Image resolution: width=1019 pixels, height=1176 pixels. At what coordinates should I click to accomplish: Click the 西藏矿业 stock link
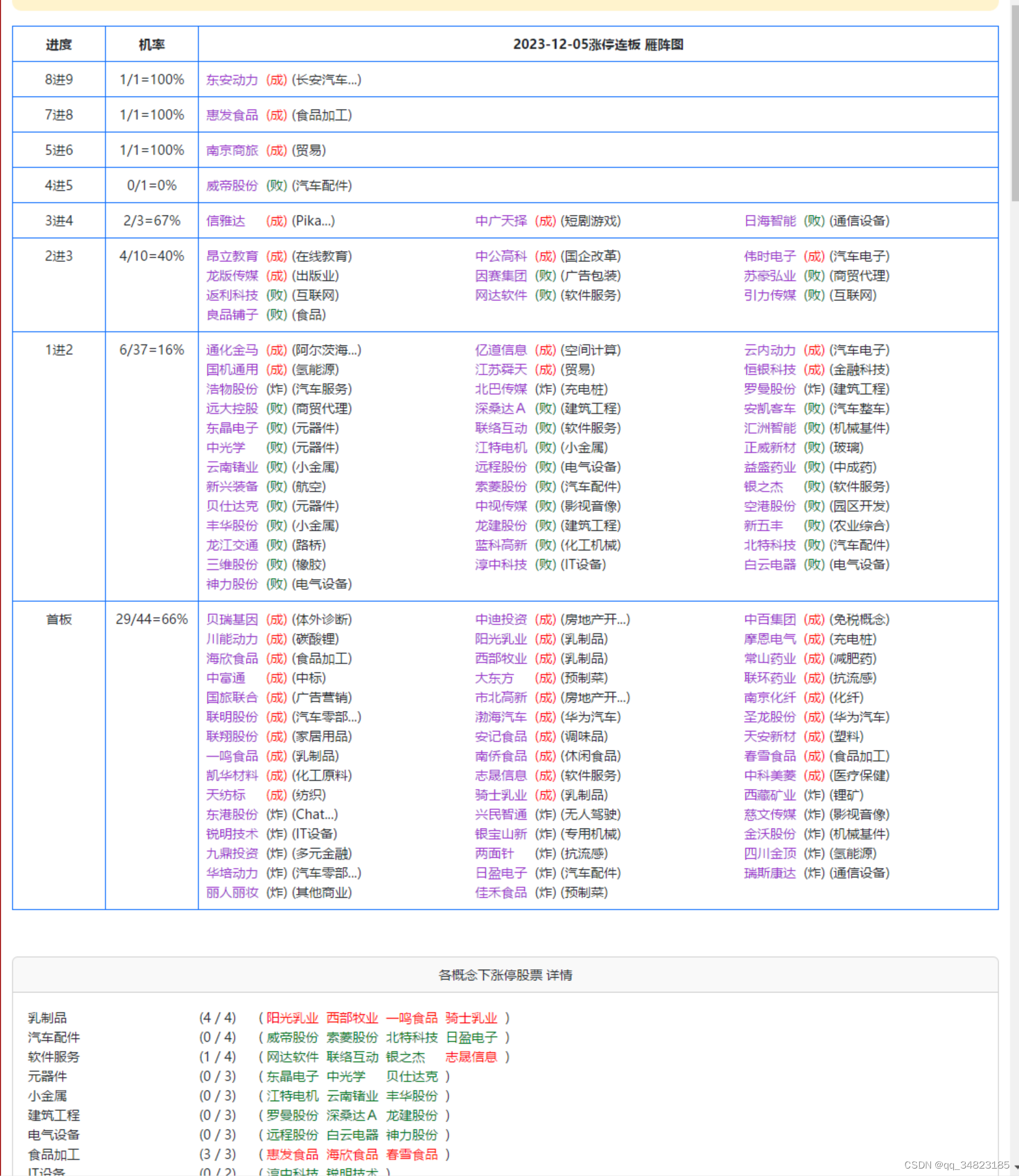769,795
